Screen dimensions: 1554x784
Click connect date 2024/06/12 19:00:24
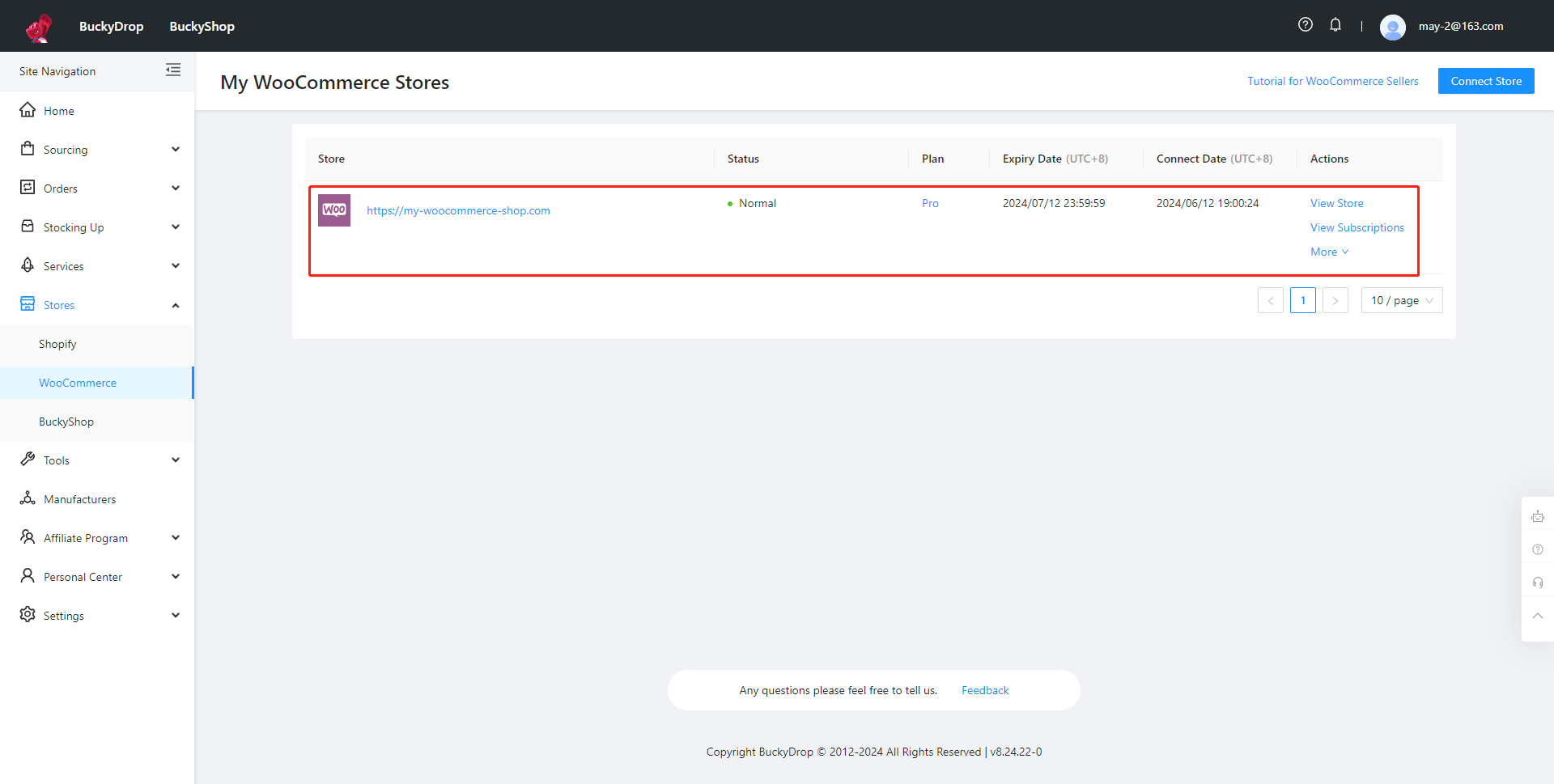[x=1208, y=203]
